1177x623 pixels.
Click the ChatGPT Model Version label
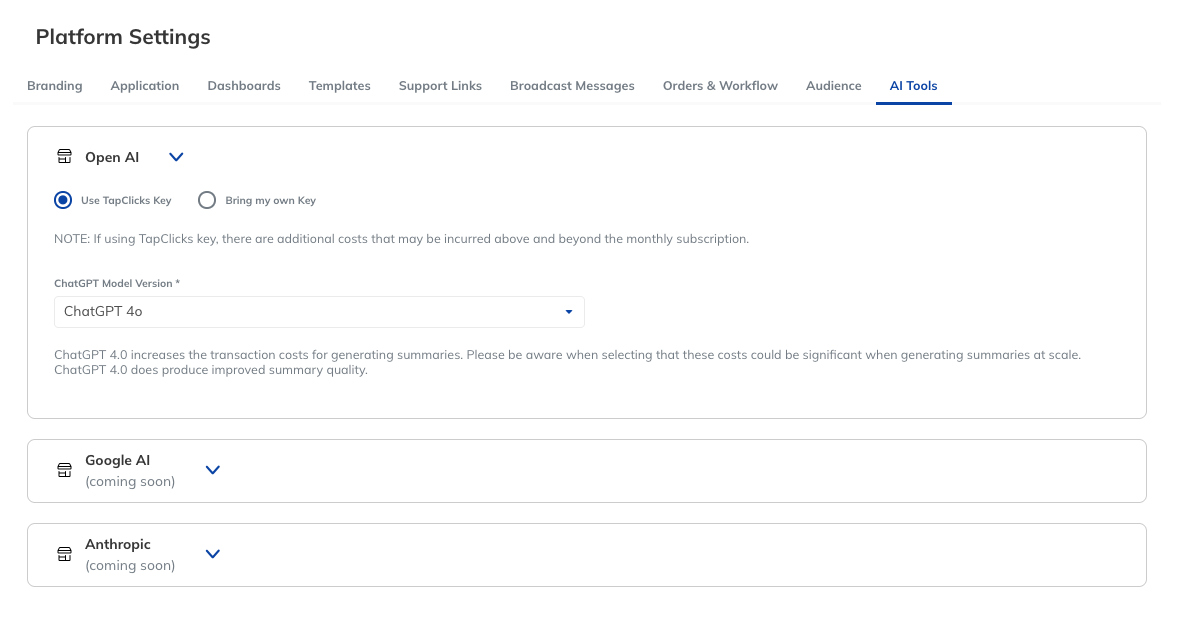coord(117,283)
